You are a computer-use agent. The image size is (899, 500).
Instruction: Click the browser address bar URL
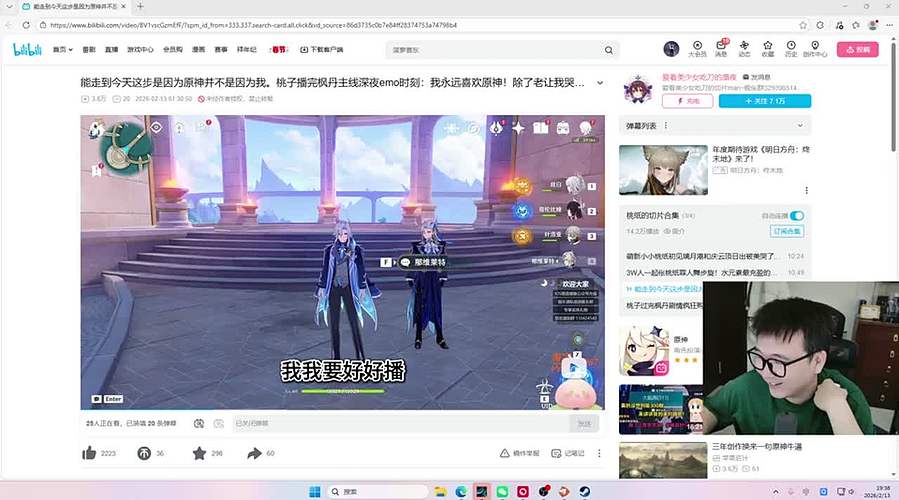pos(253,25)
